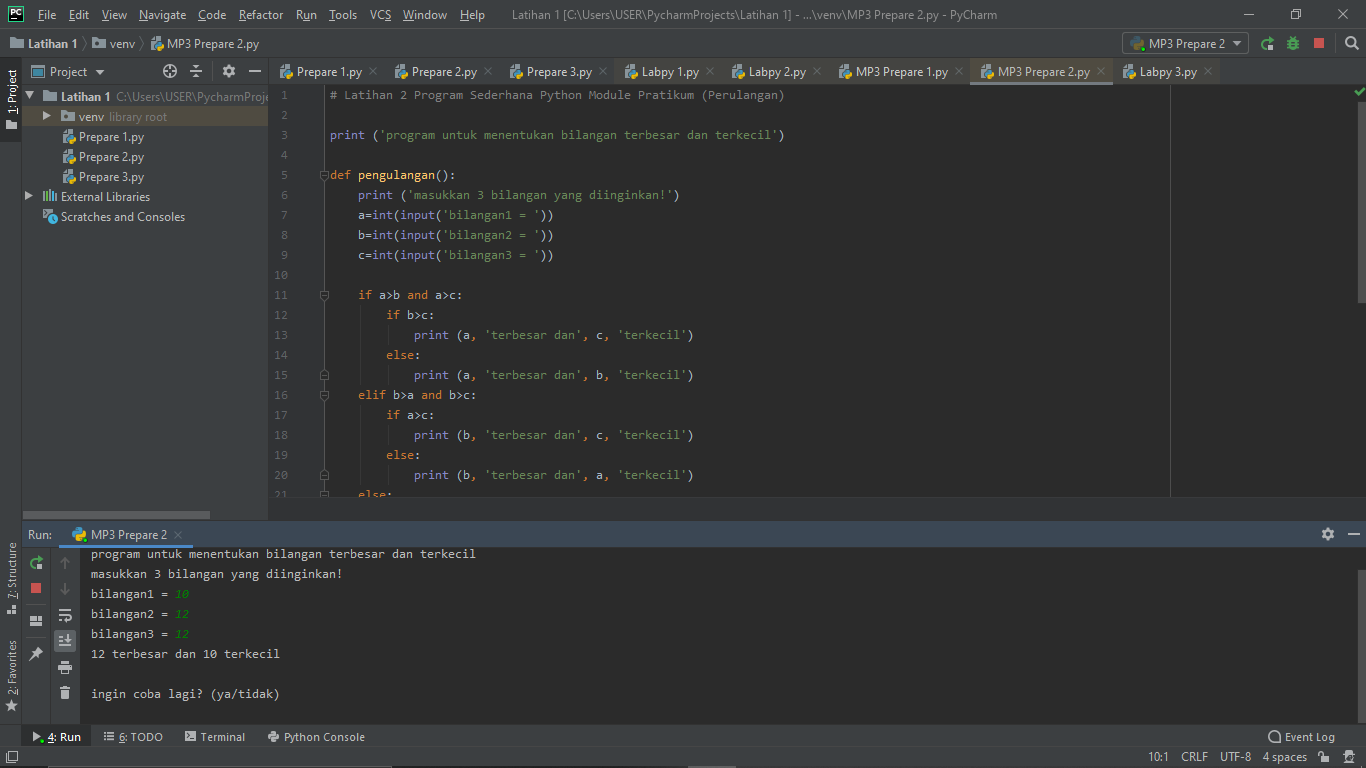Collapse all nodes in Project panel
Image resolution: width=1366 pixels, height=768 pixels.
[196, 71]
